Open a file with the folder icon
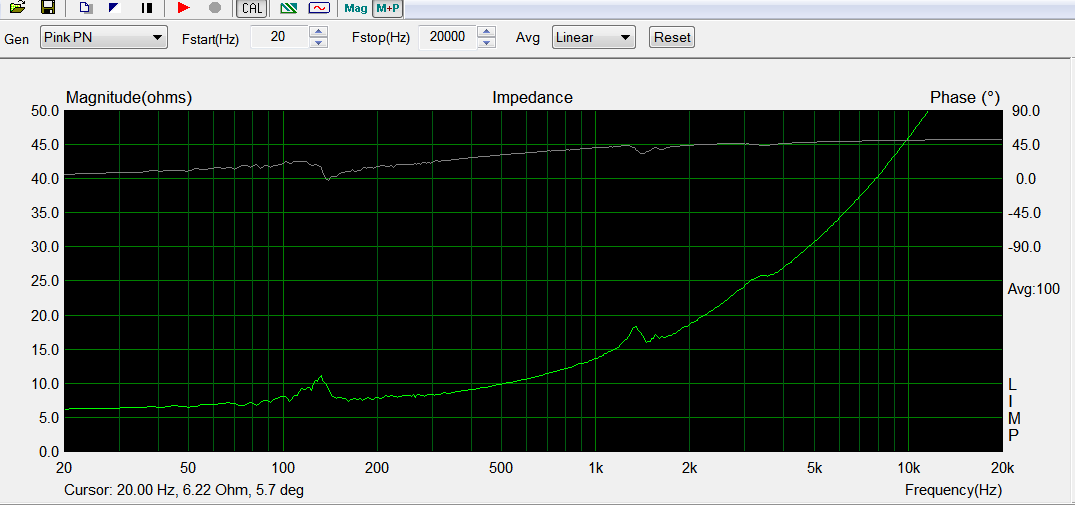This screenshot has width=1075, height=506. (x=18, y=8)
